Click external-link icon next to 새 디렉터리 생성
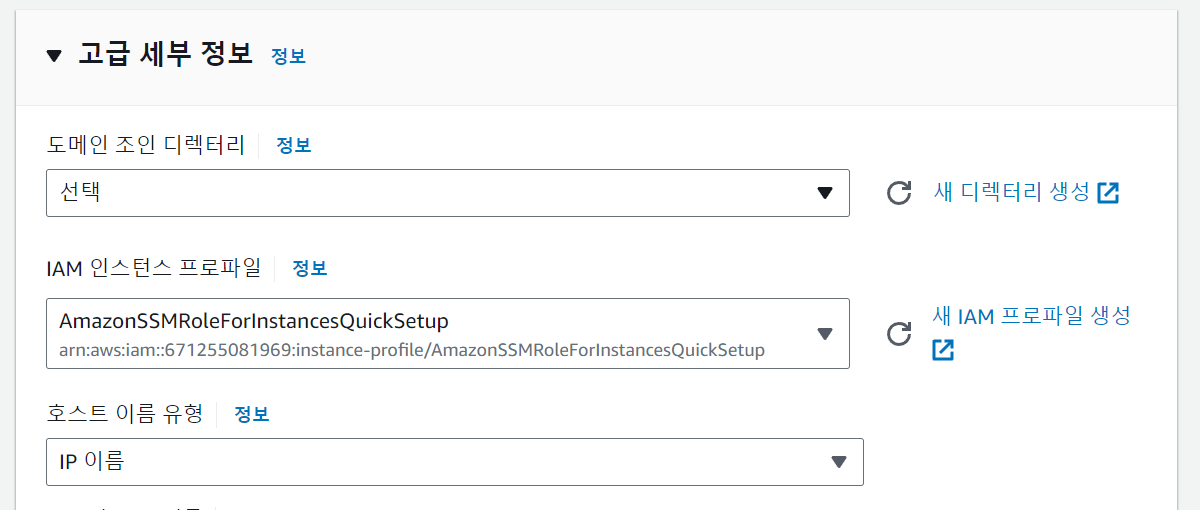This screenshot has width=1200, height=510. (x=1108, y=193)
